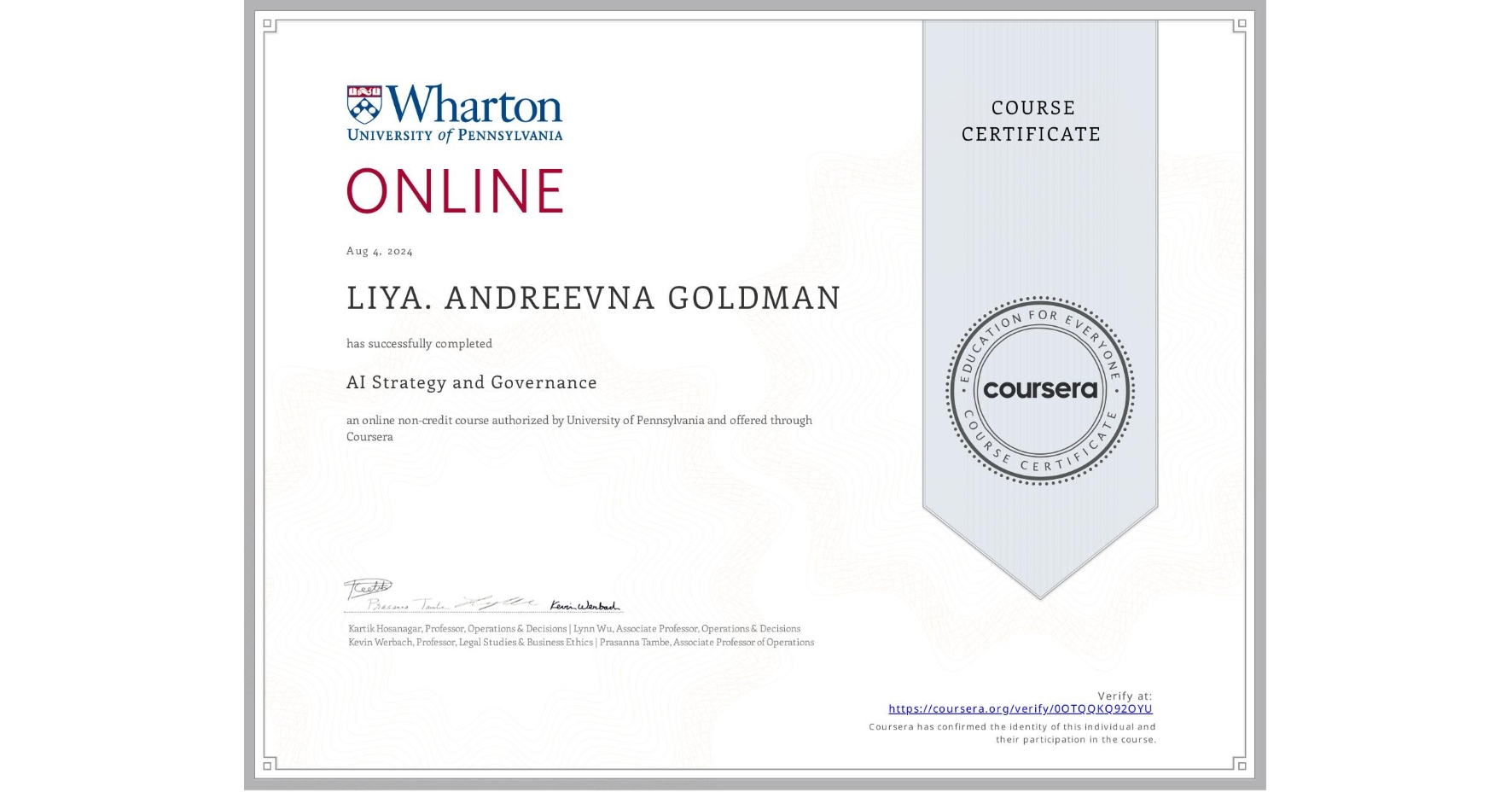Click Kevin Werbach's signature

tap(584, 603)
